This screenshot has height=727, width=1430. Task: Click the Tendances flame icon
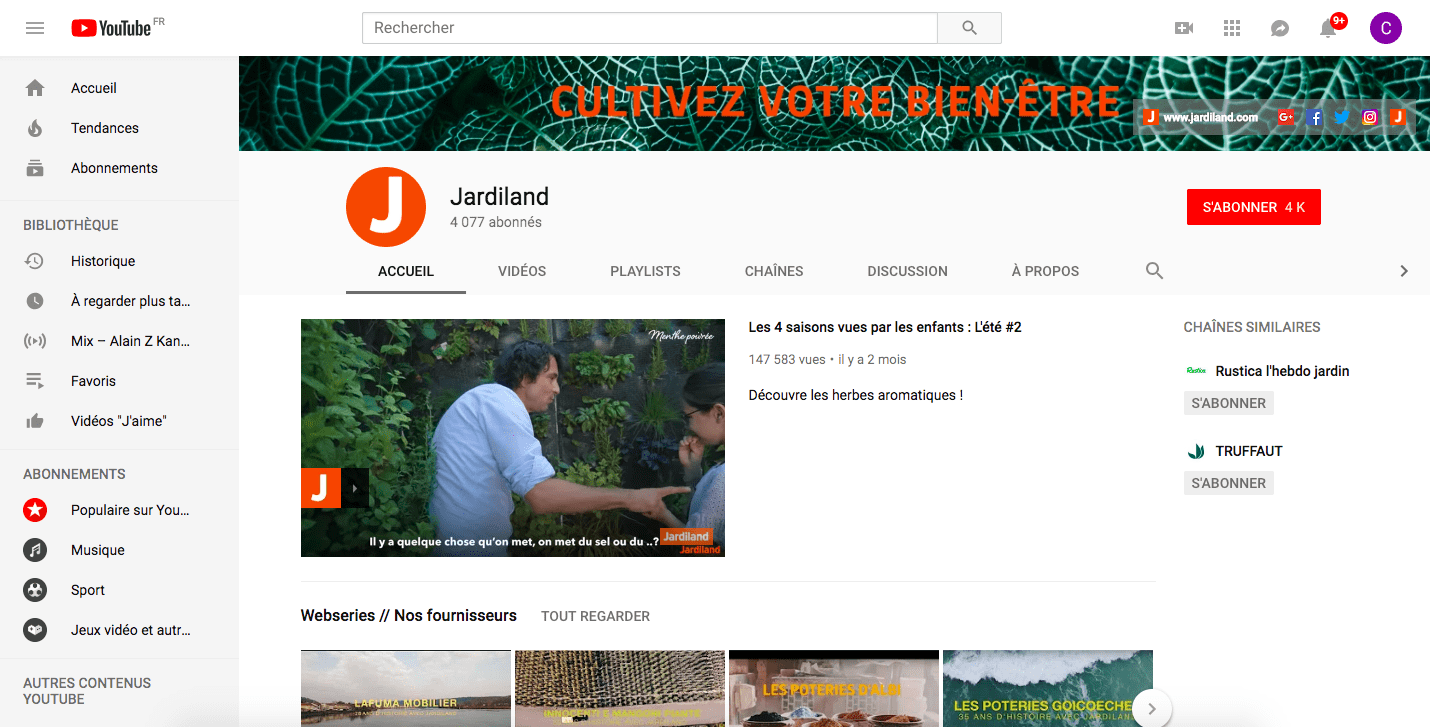click(35, 128)
